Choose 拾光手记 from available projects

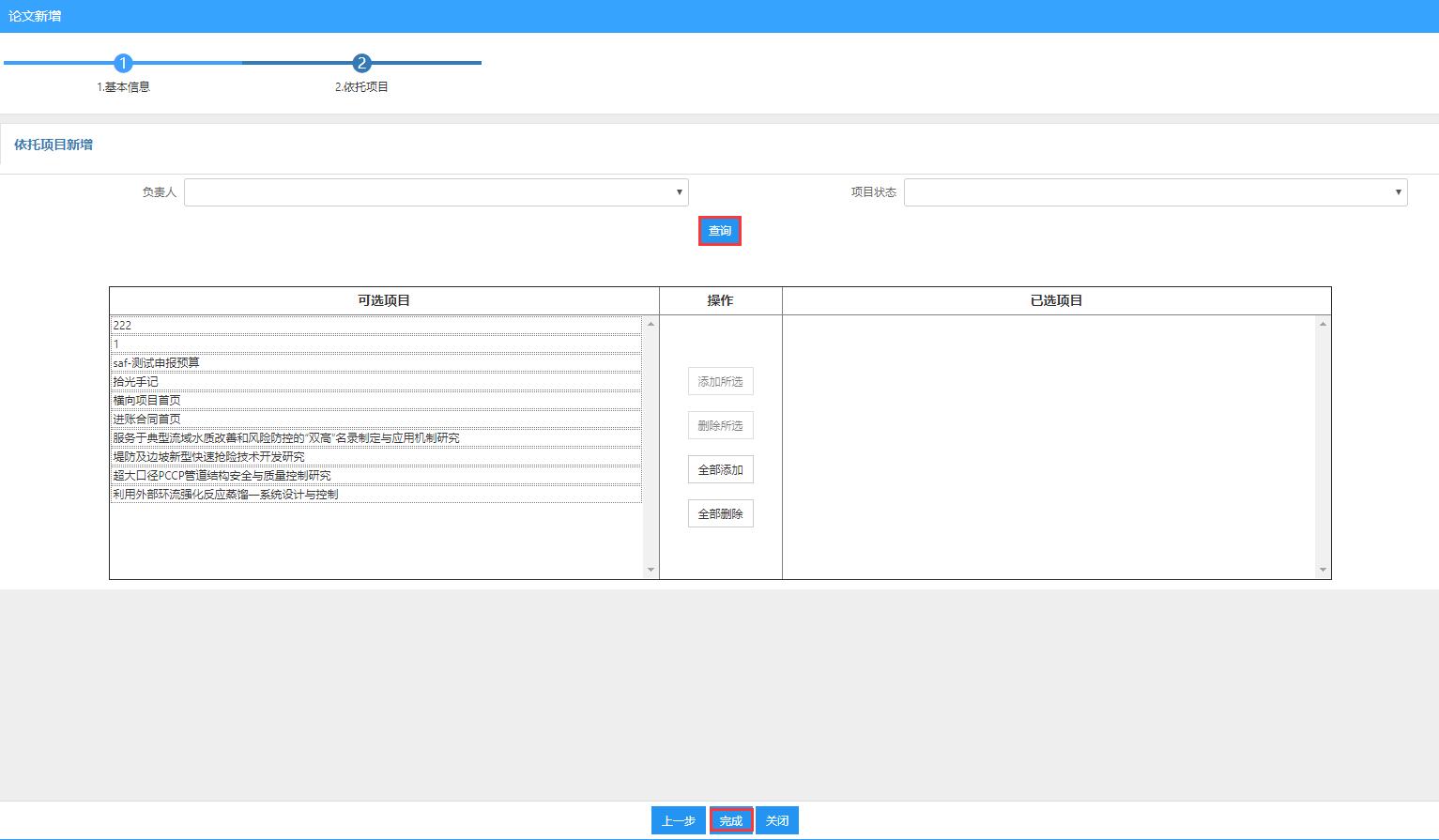(x=375, y=382)
